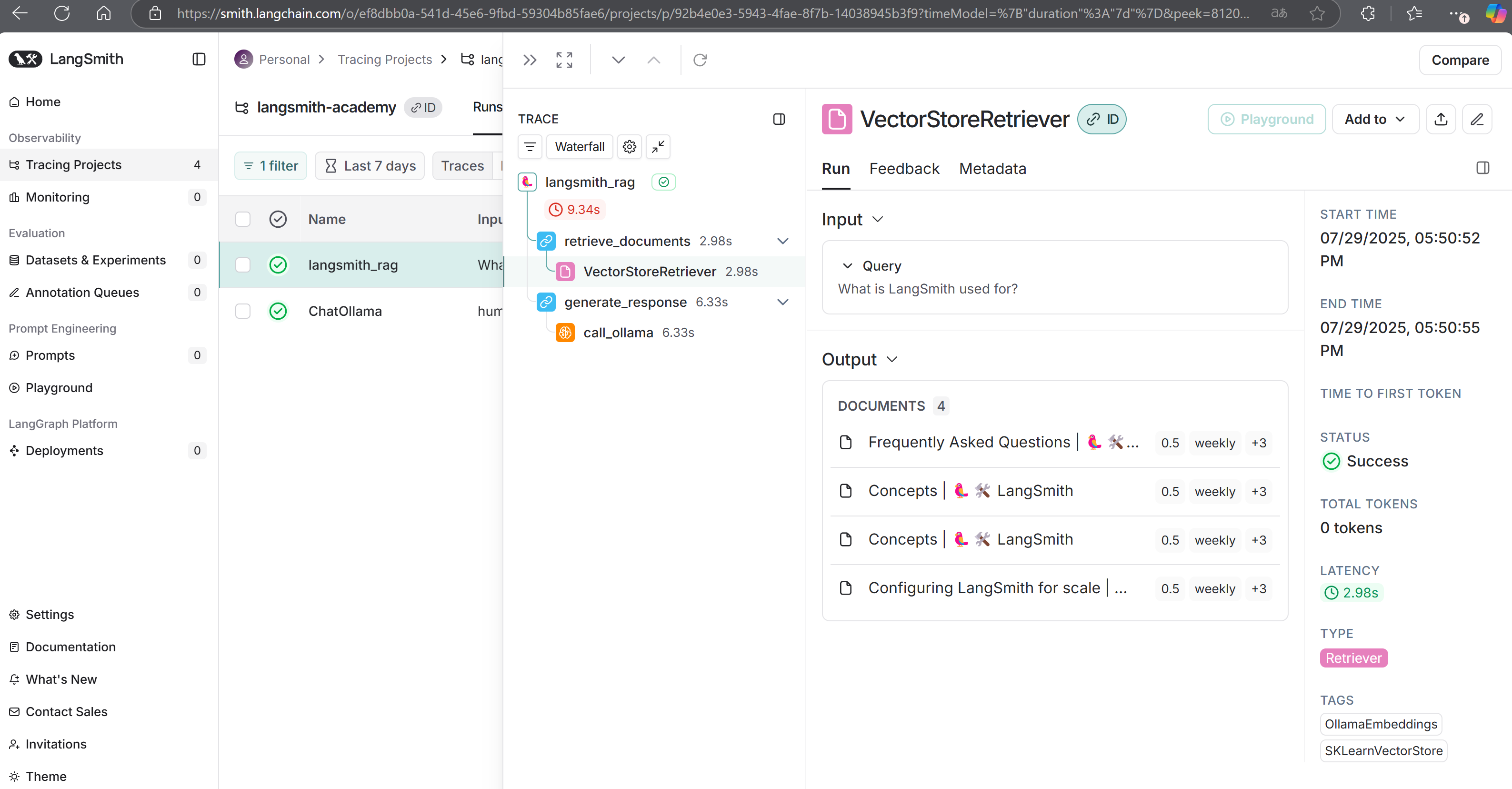Open trace settings gear
The height and width of the screenshot is (789, 1512).
tap(629, 147)
